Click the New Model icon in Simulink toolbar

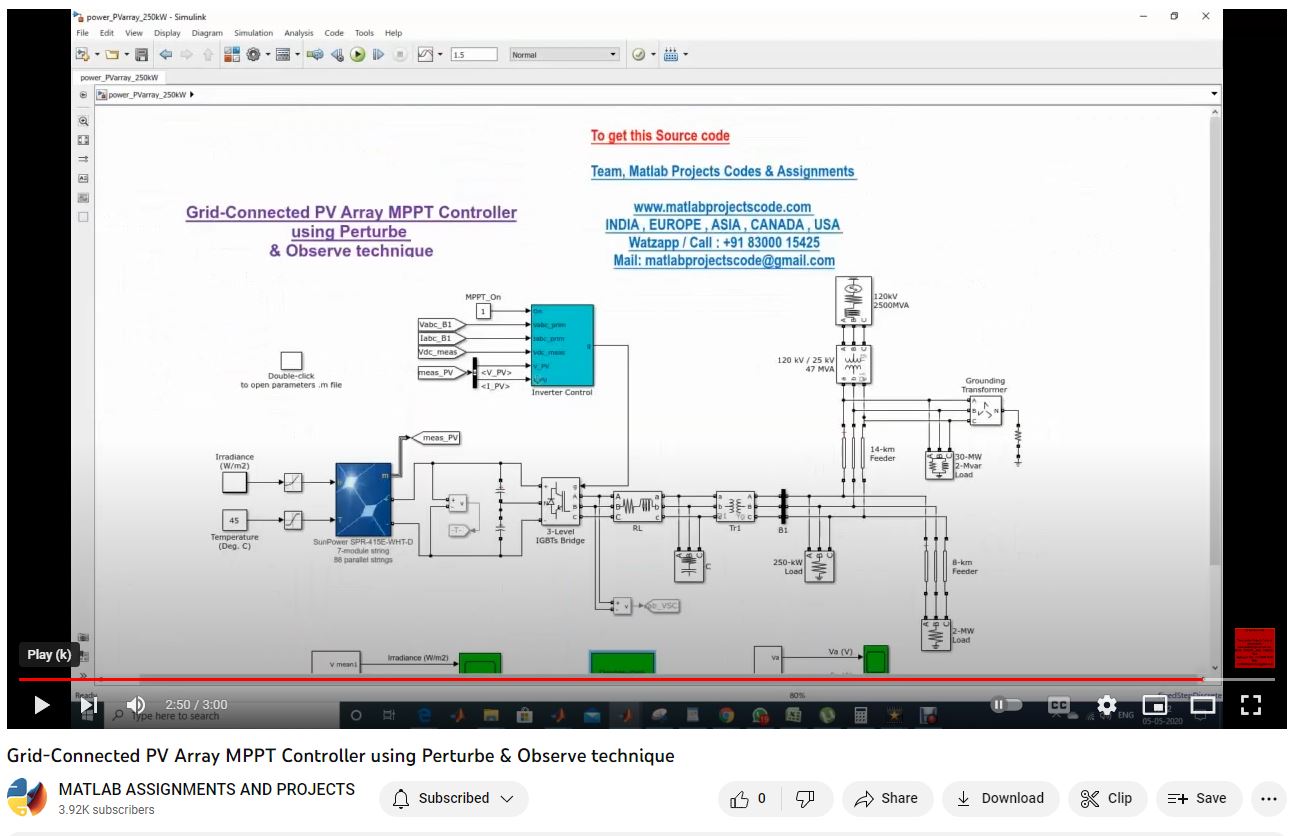(82, 54)
